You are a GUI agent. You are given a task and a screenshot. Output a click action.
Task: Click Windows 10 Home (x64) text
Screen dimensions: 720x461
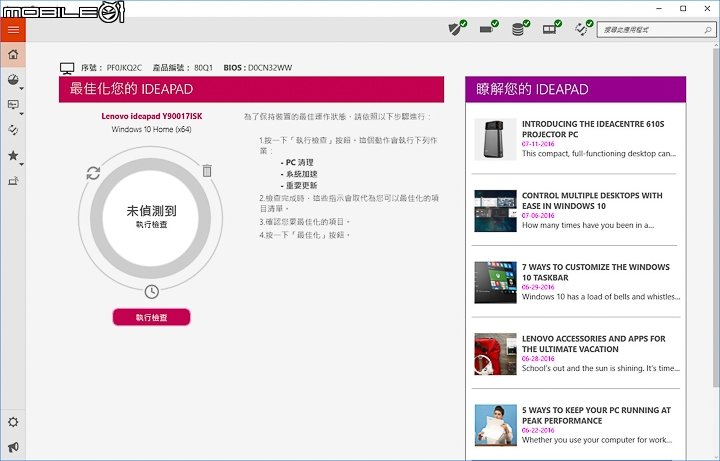(152, 129)
